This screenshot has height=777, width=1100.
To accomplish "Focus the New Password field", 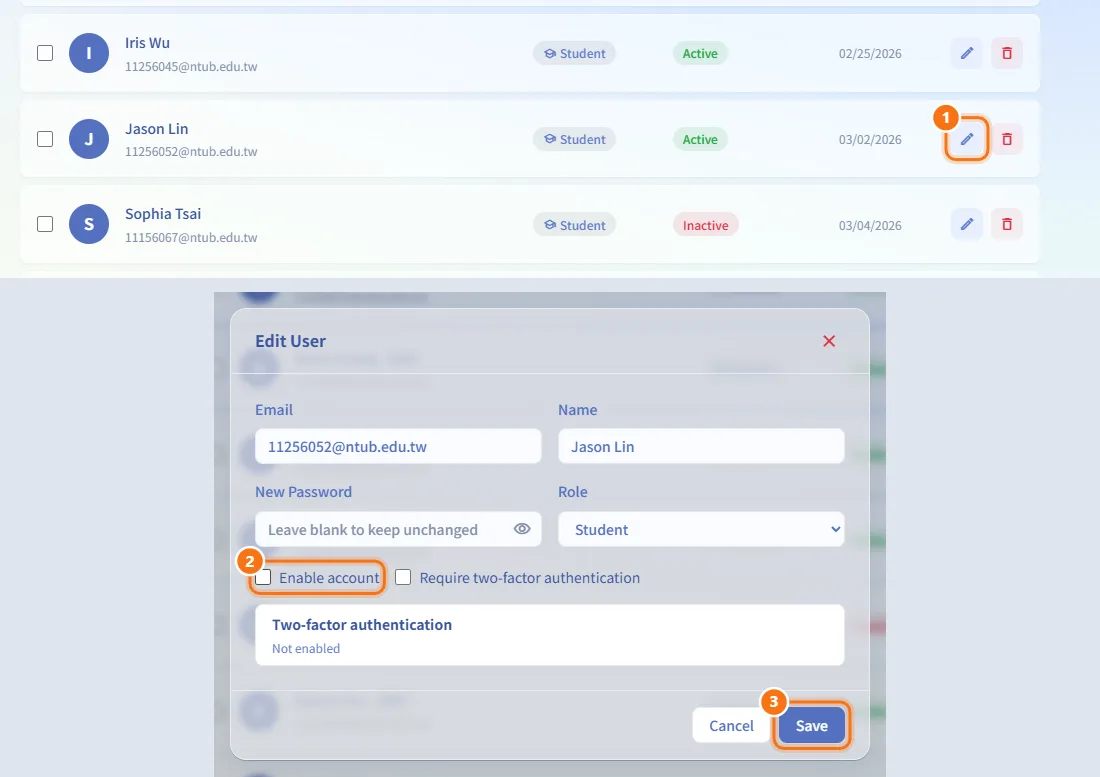I will point(398,529).
